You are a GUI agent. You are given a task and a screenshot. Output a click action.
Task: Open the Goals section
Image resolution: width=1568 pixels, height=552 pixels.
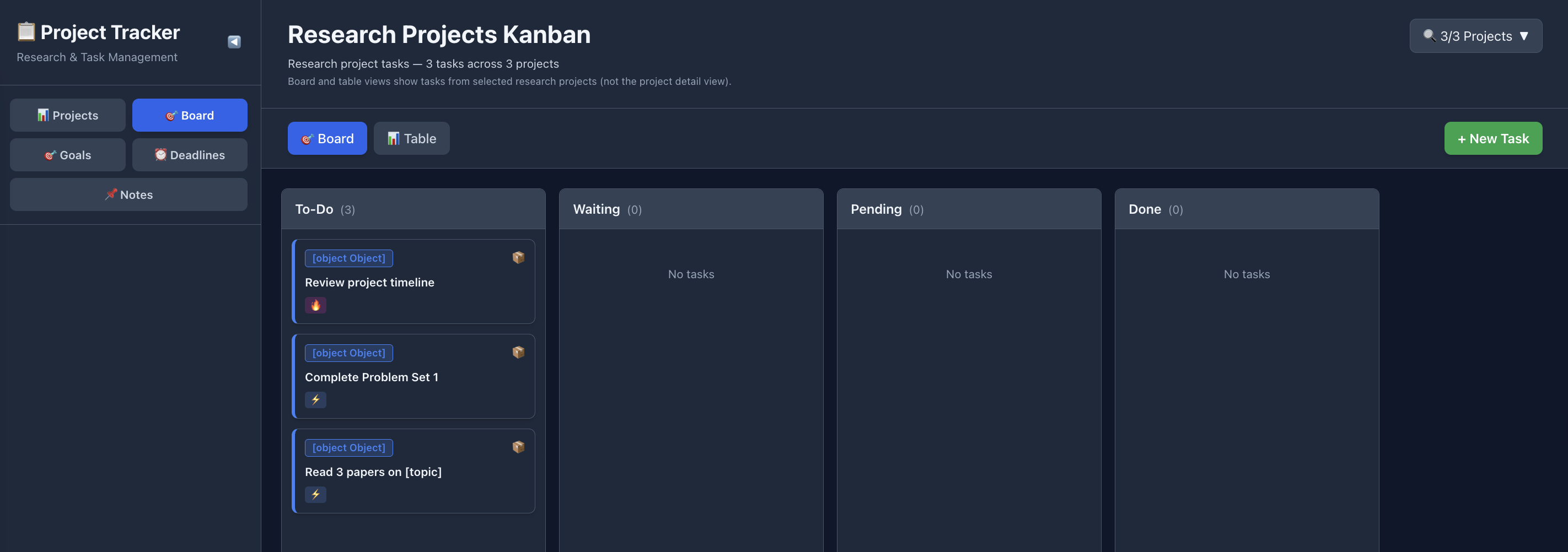click(x=67, y=154)
